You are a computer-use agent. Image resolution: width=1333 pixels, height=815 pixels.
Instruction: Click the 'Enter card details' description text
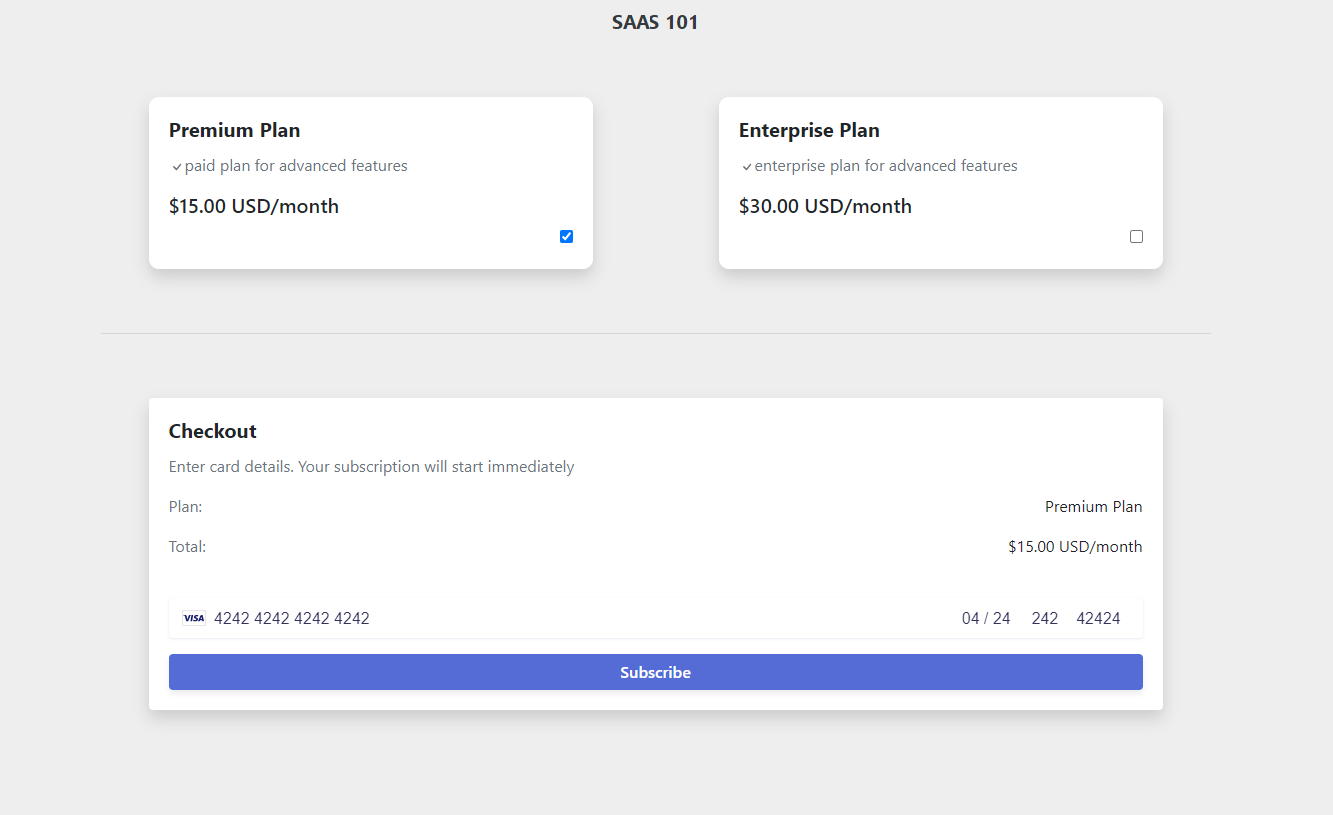point(372,467)
